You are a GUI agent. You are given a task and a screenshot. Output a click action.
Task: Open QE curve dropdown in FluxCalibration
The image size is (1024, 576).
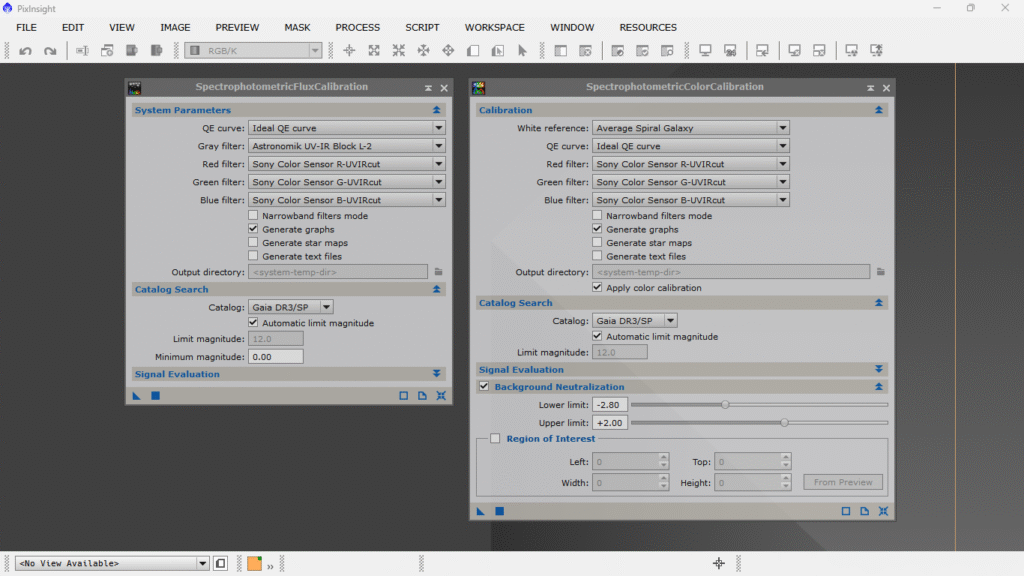click(x=347, y=128)
